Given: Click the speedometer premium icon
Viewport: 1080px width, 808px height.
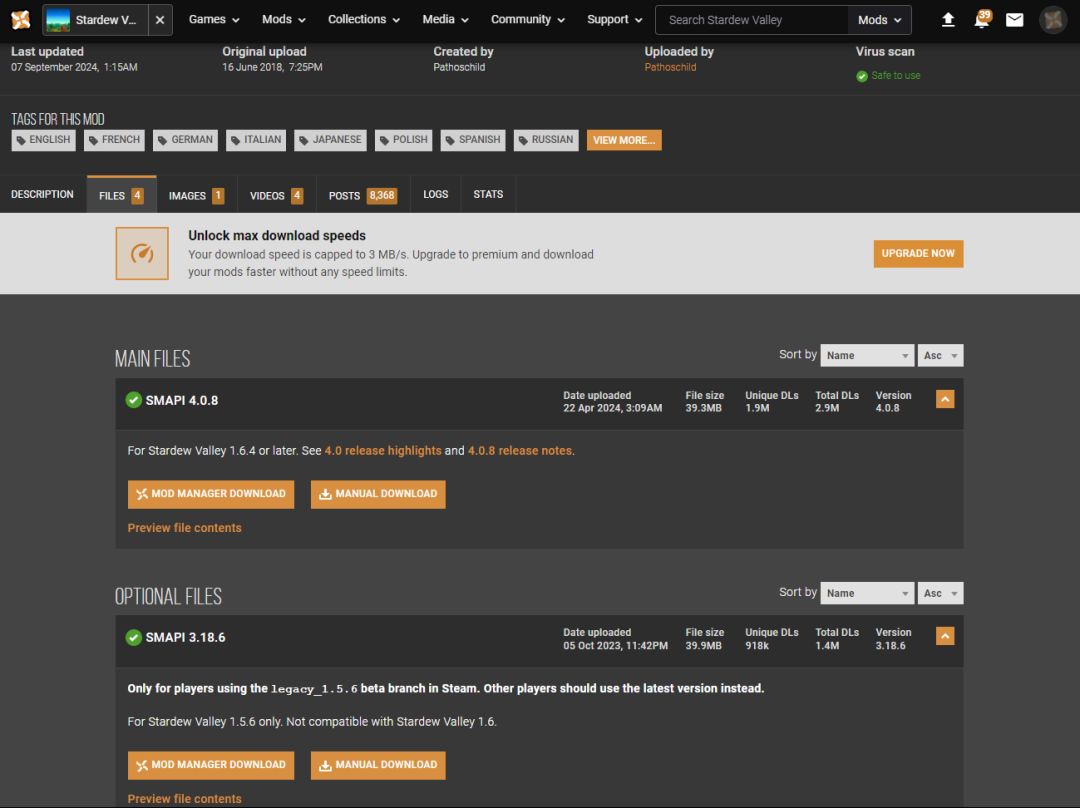Looking at the screenshot, I should pos(142,253).
